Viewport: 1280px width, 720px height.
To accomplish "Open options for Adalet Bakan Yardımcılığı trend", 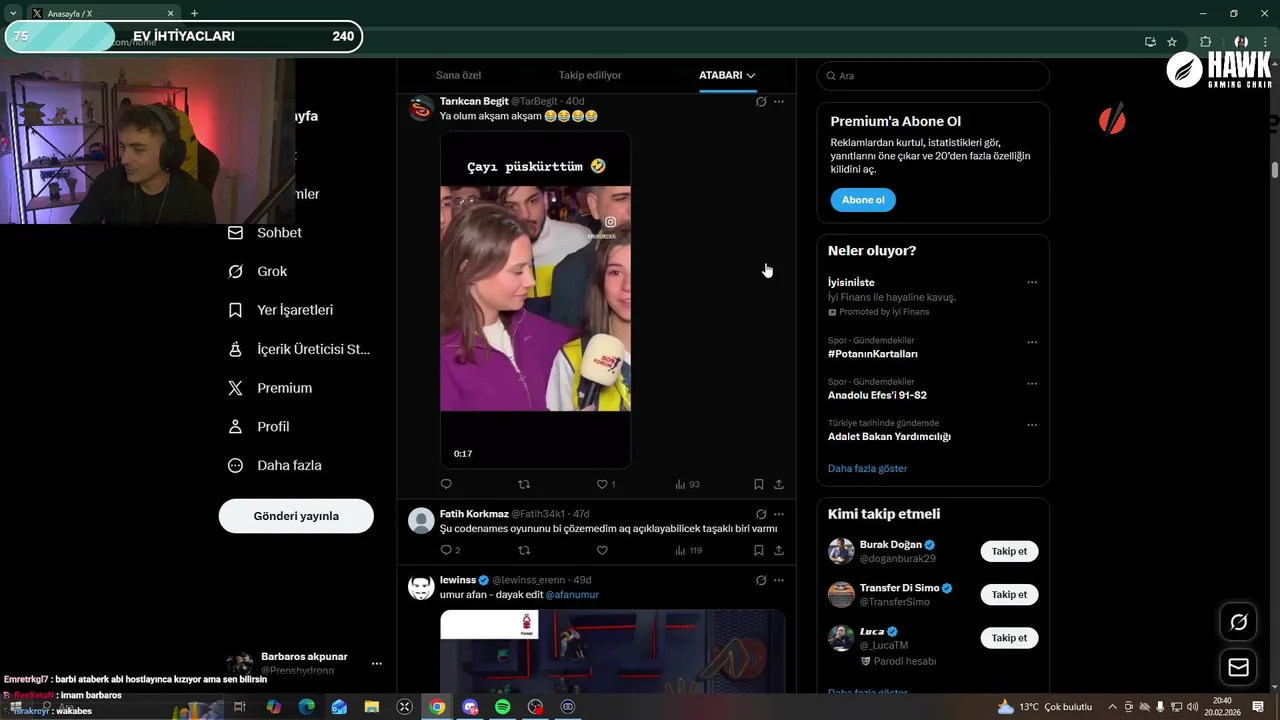I will tap(1032, 425).
